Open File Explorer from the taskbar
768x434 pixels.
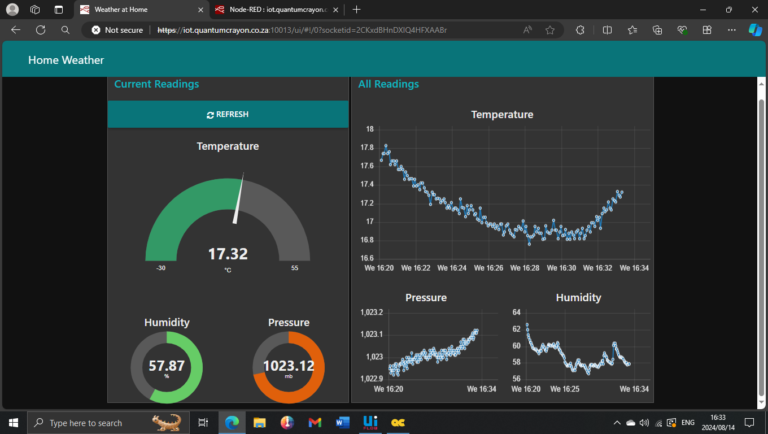[259, 423]
